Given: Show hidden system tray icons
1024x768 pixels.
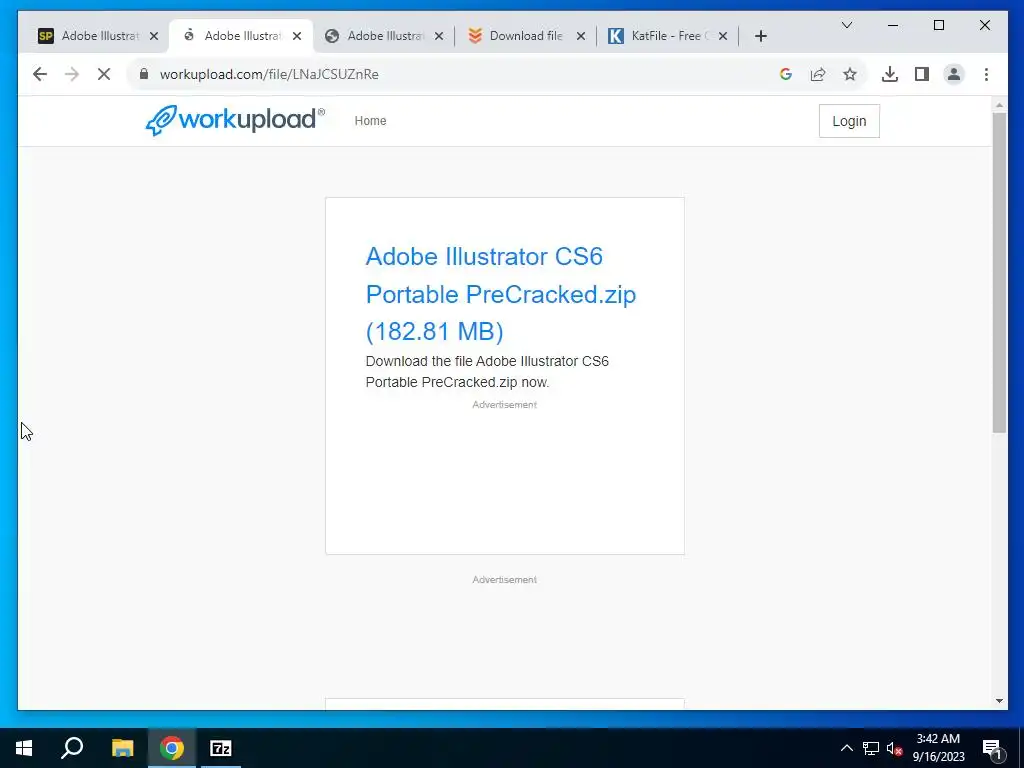Looking at the screenshot, I should [846, 748].
